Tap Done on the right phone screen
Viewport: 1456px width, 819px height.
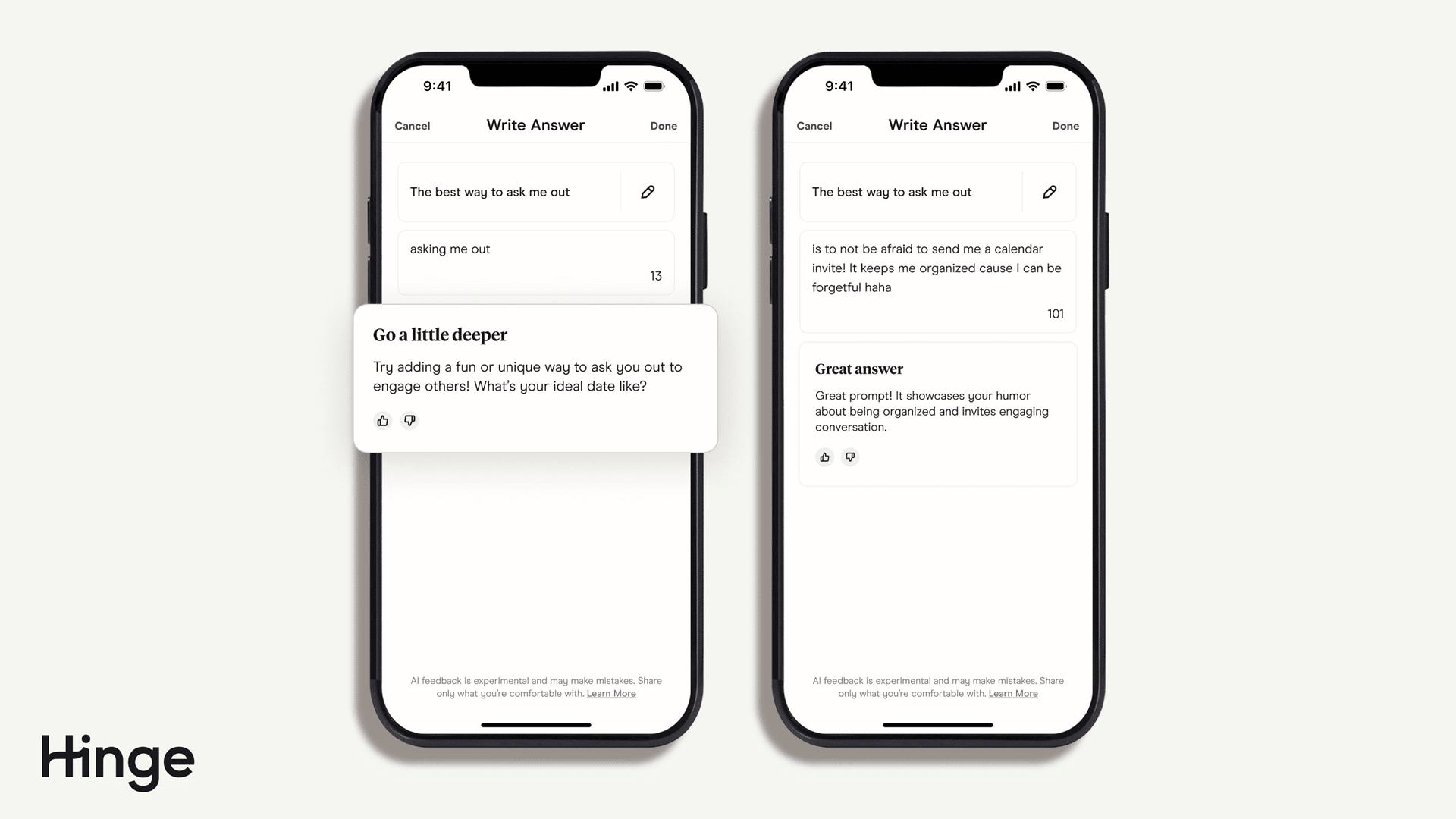1065,125
